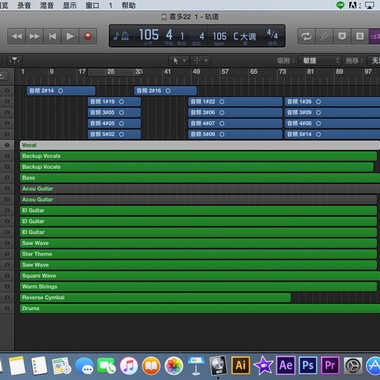Open the 录音 menu
The height and width of the screenshot is (380, 380).
(x=24, y=5)
